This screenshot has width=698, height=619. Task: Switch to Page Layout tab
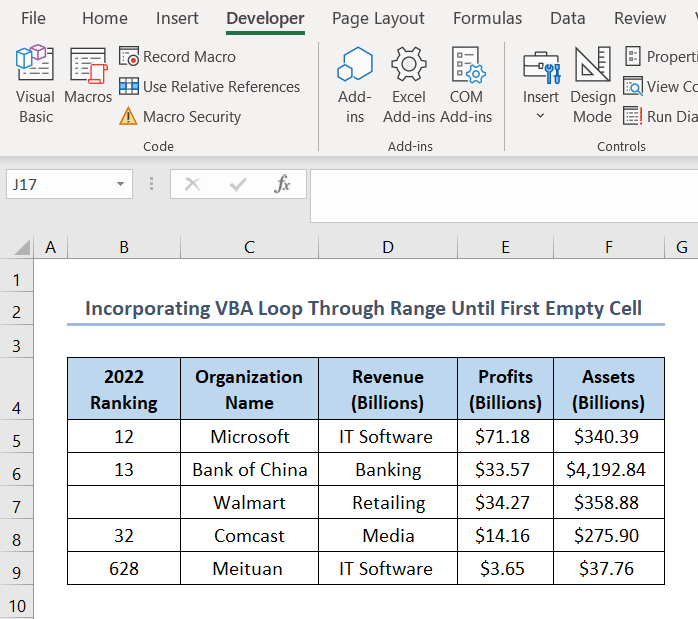(378, 18)
